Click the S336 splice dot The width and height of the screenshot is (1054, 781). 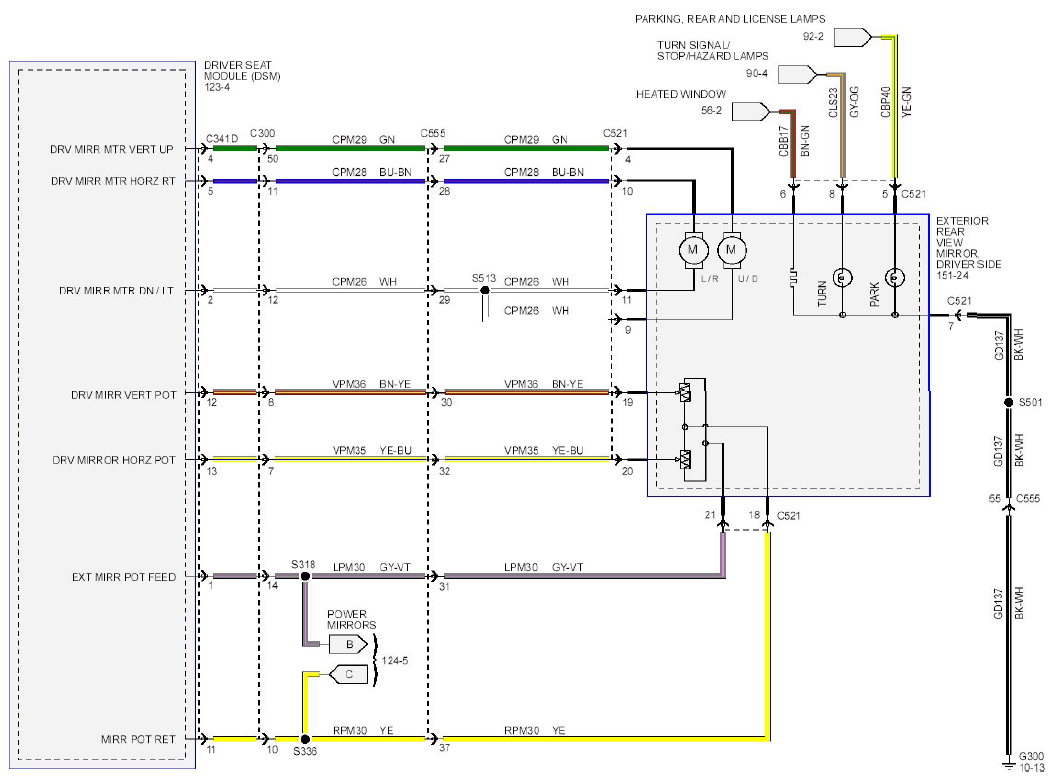click(305, 739)
